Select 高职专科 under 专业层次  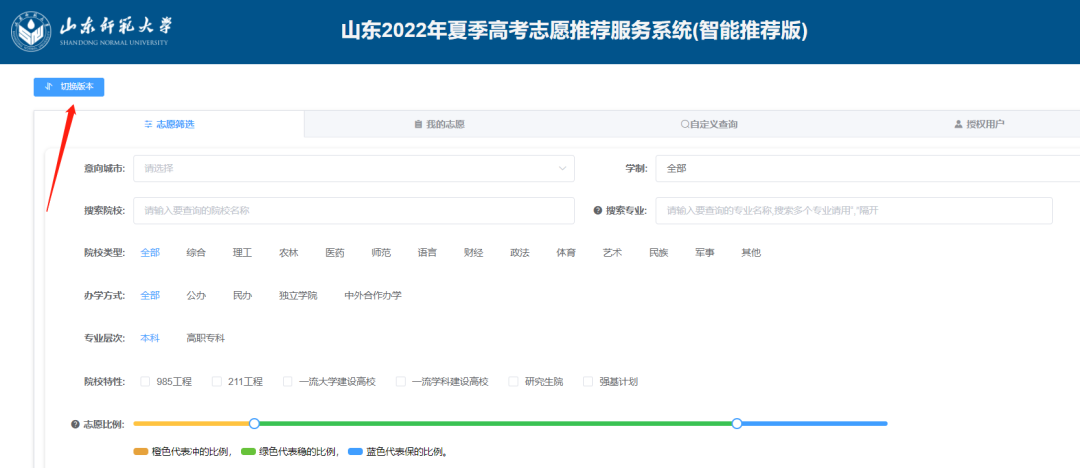tap(205, 338)
